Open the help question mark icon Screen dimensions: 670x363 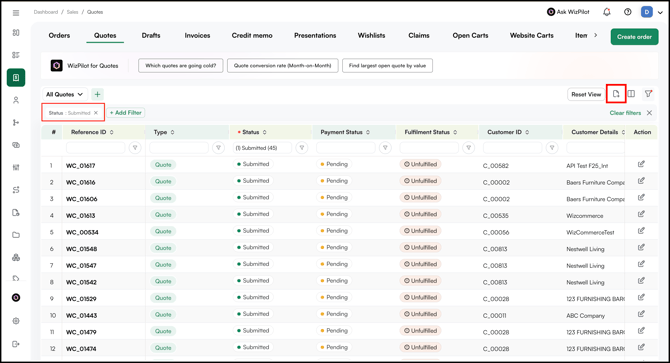tap(628, 12)
